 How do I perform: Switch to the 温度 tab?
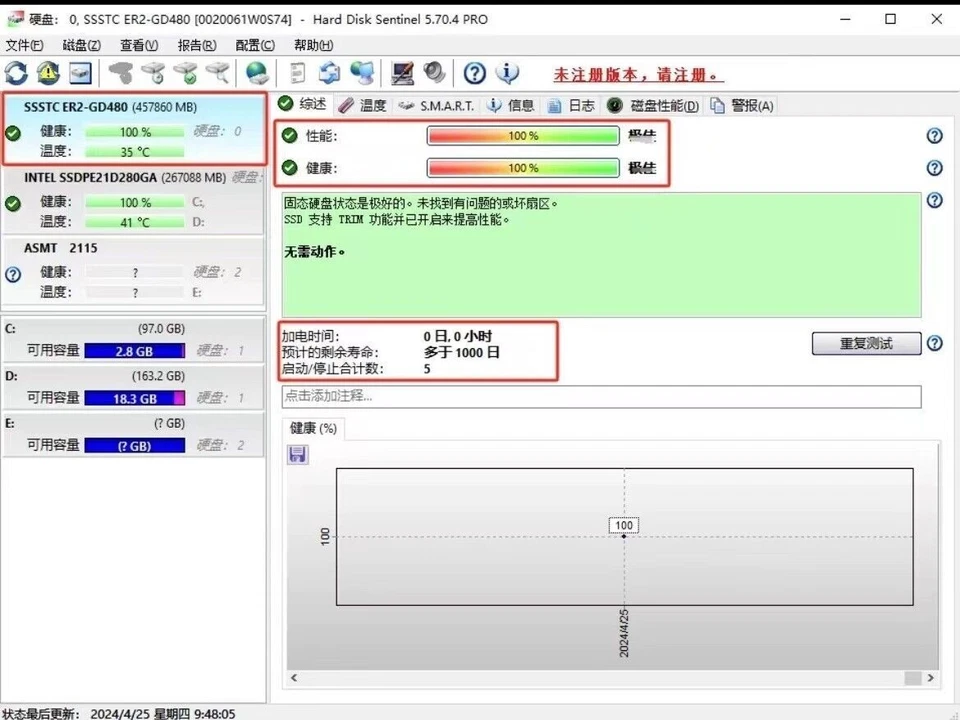point(362,105)
